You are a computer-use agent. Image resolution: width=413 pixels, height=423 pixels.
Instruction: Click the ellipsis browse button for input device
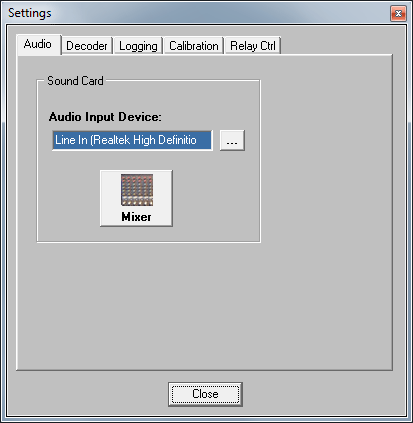pos(232,140)
